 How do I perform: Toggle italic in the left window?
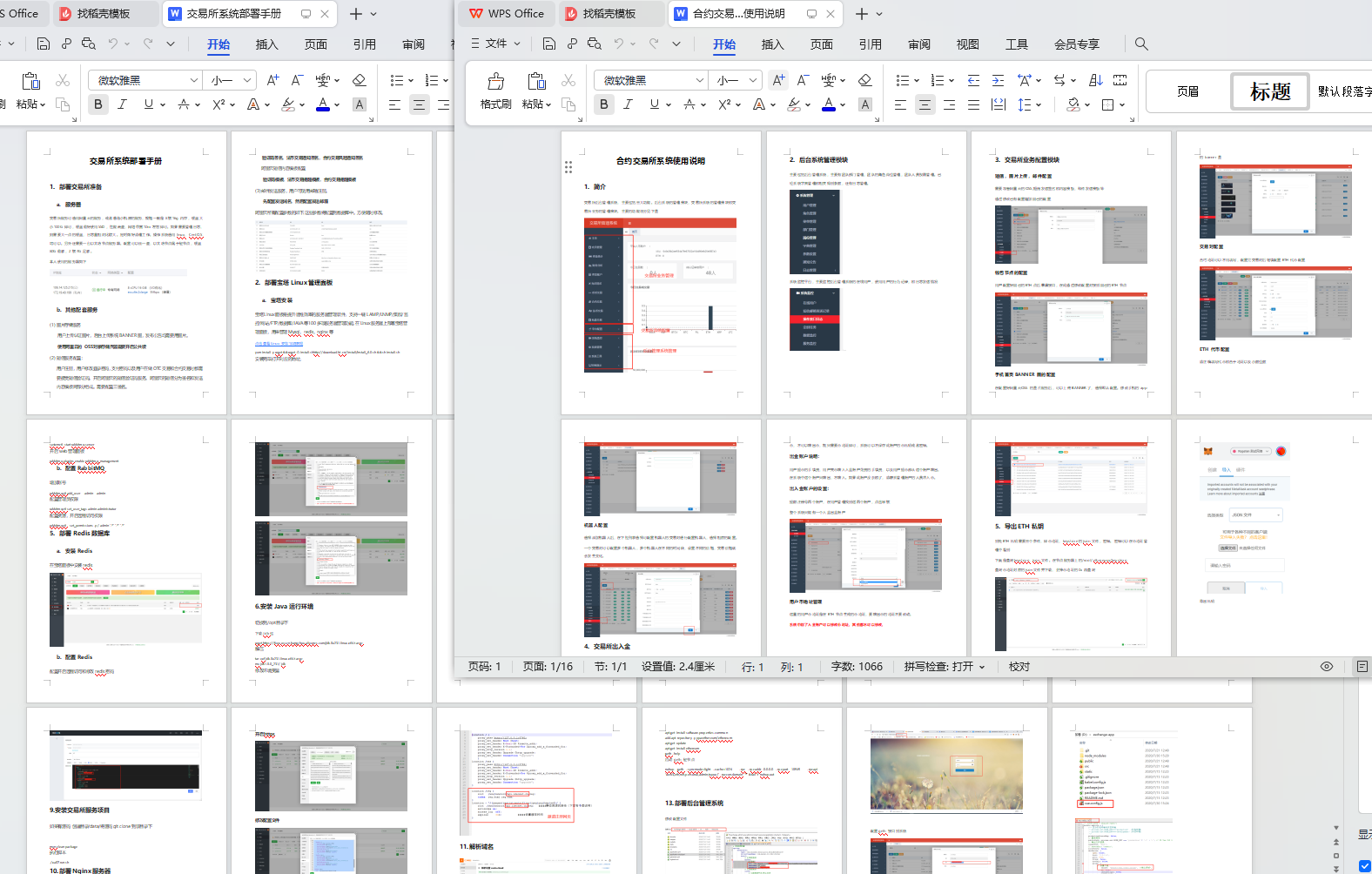point(122,104)
